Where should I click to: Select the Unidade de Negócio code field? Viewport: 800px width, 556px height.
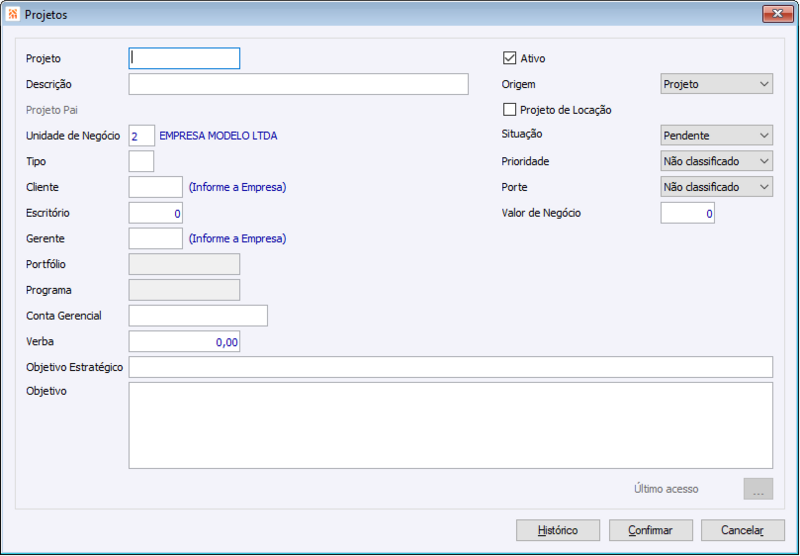click(x=141, y=136)
